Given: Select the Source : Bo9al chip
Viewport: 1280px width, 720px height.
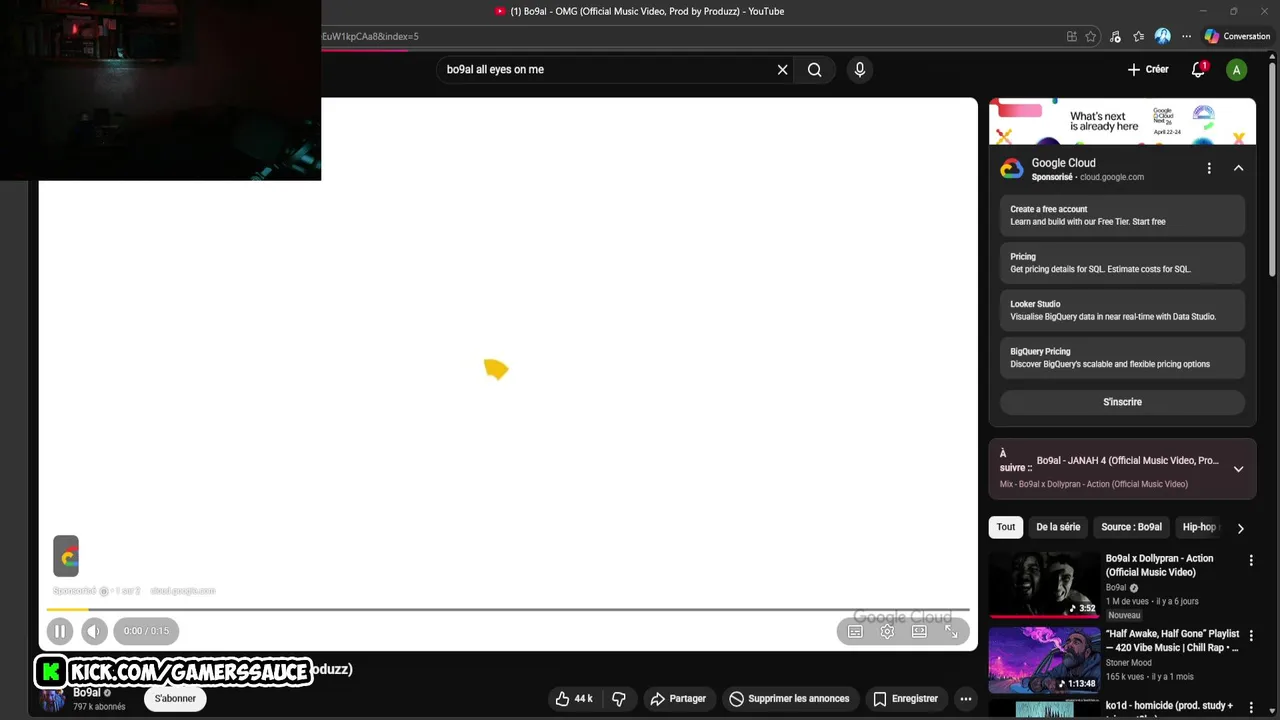Looking at the screenshot, I should [1131, 527].
